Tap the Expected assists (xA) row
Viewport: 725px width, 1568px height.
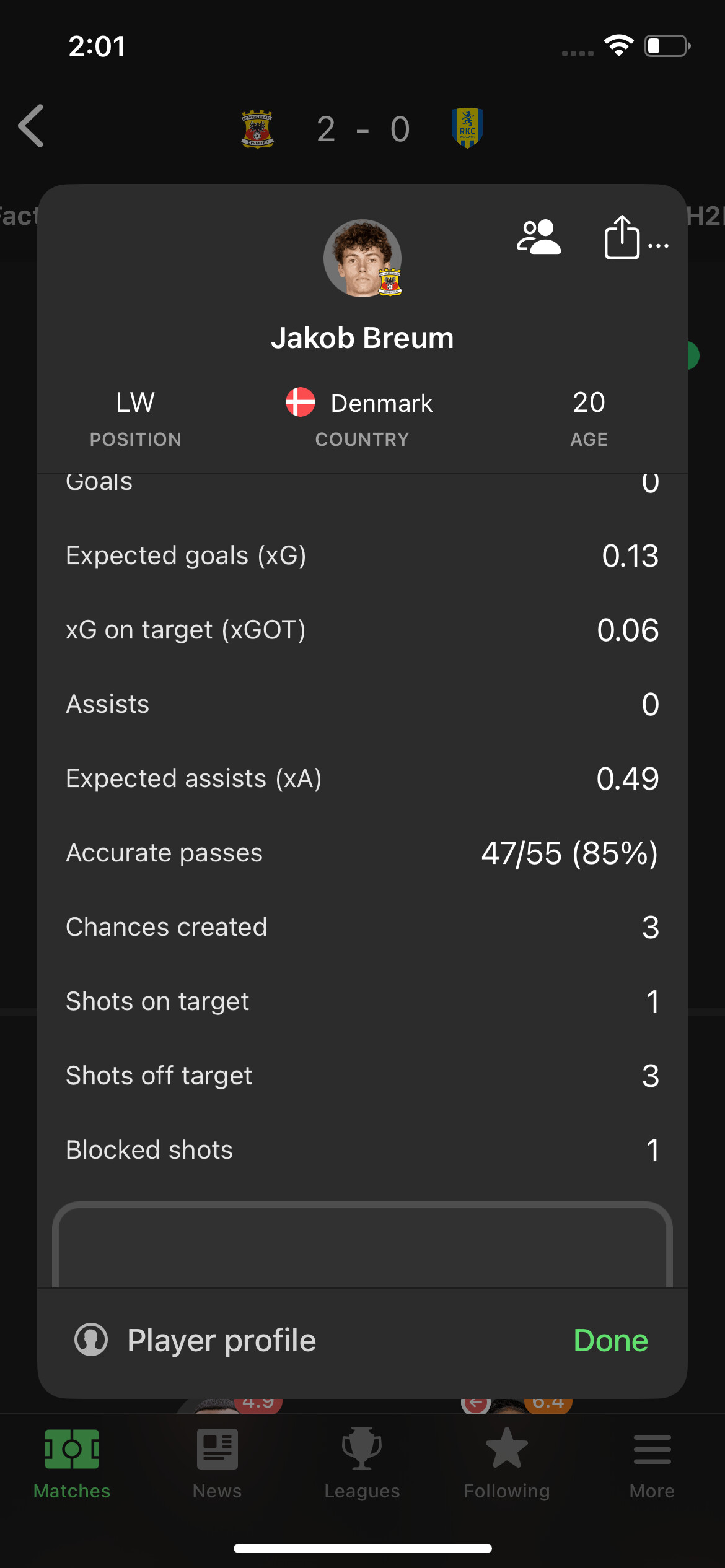point(362,779)
